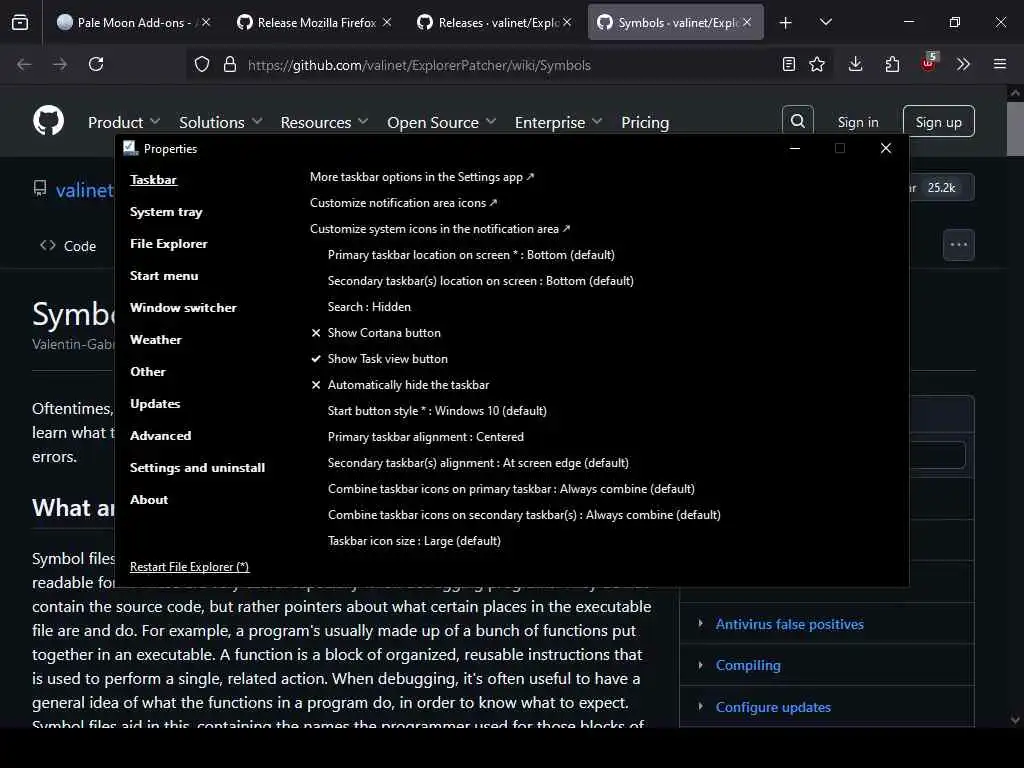The image size is (1024, 768).
Task: Change Secondary taskbar(s) alignment setting
Action: click(478, 463)
